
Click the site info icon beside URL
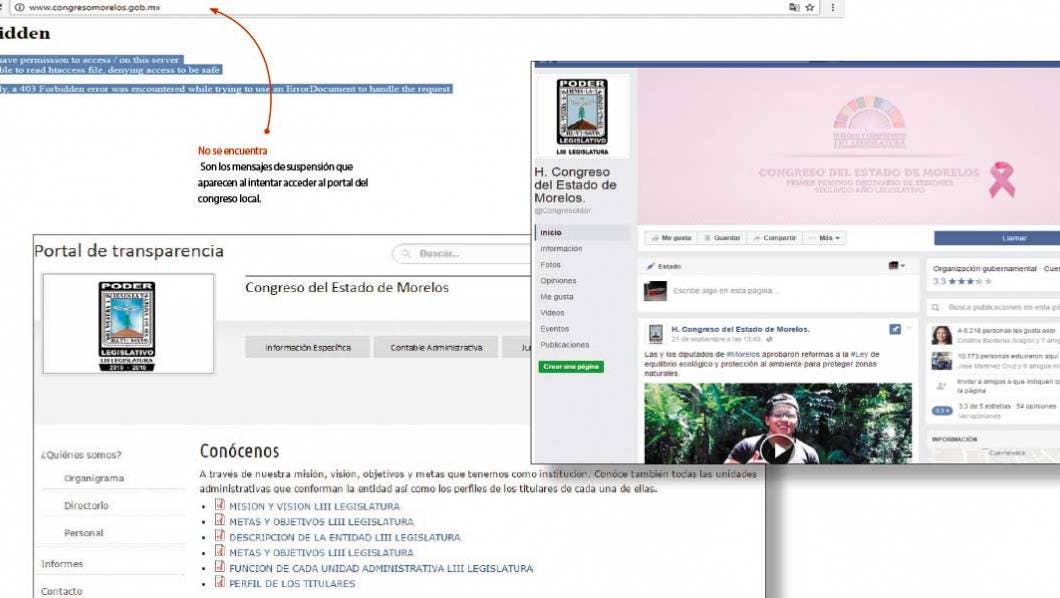20,7
